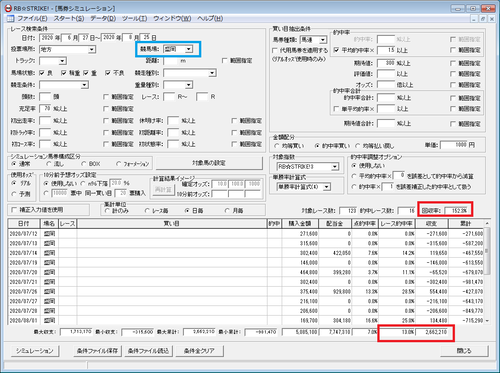This screenshot has height=373, width=500.
Task: Select the レース毎 aggregation radio
Action: [x=147, y=211]
